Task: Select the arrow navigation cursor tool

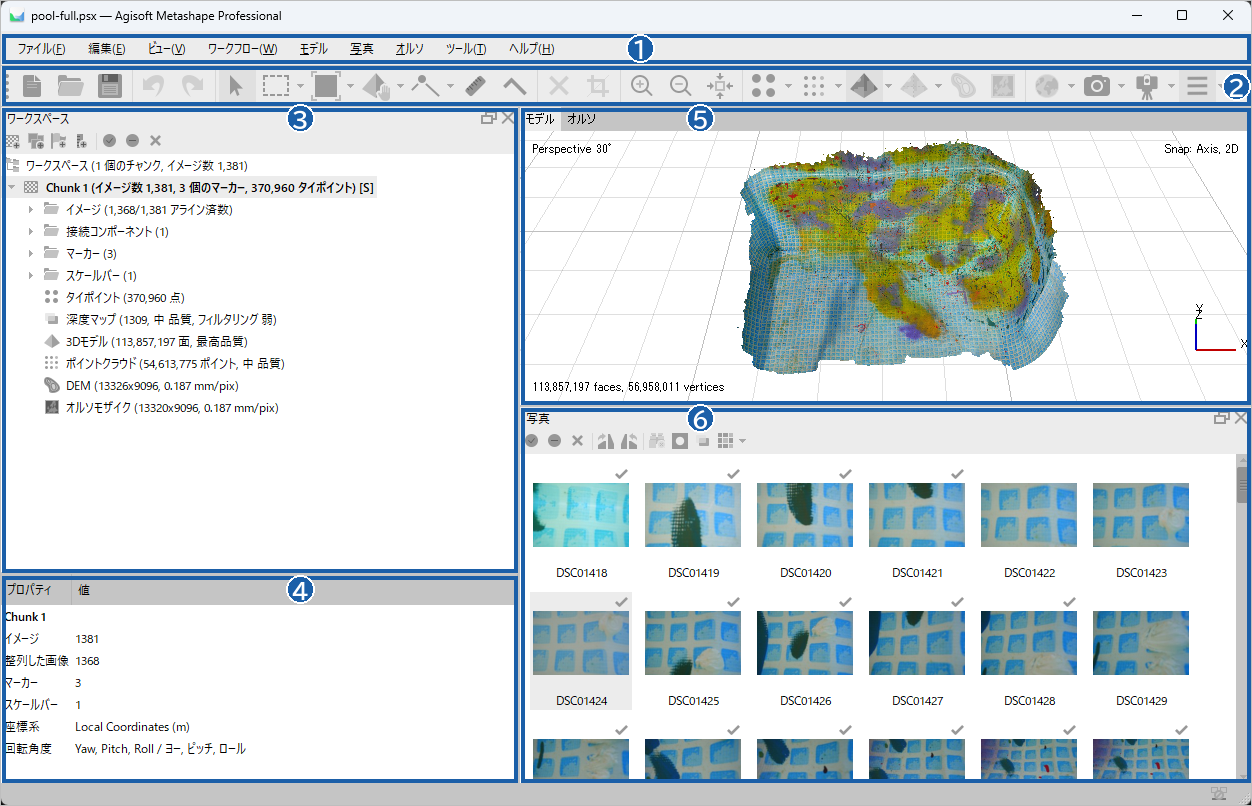Action: tap(236, 86)
